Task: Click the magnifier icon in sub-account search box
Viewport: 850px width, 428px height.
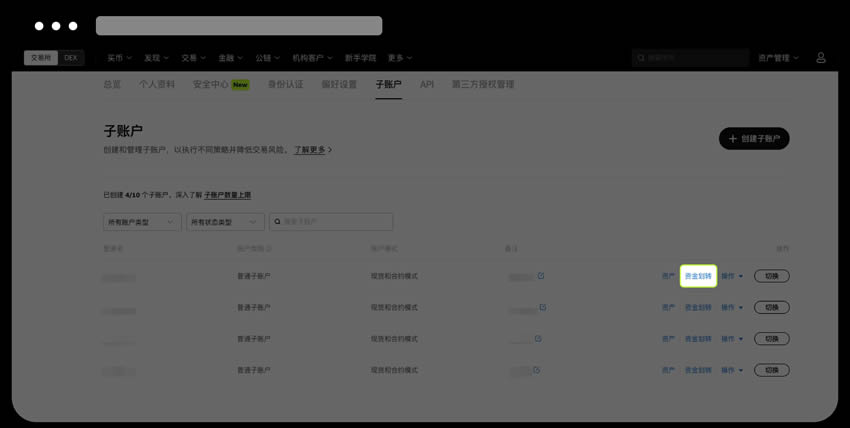Action: coord(278,222)
